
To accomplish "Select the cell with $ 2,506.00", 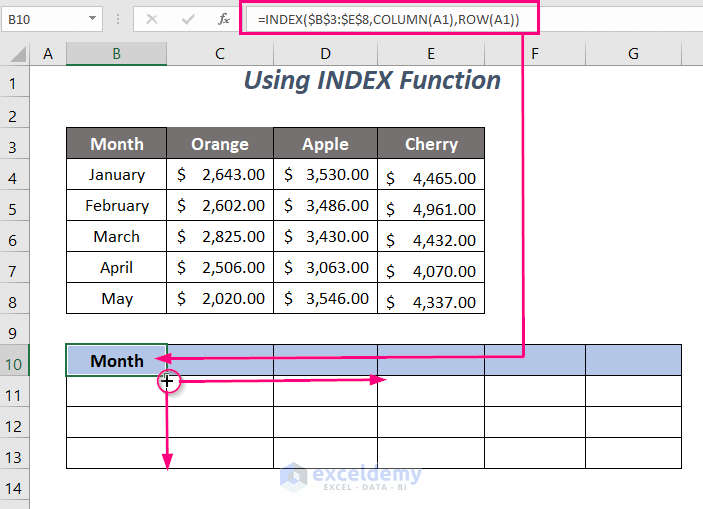I will coord(220,267).
